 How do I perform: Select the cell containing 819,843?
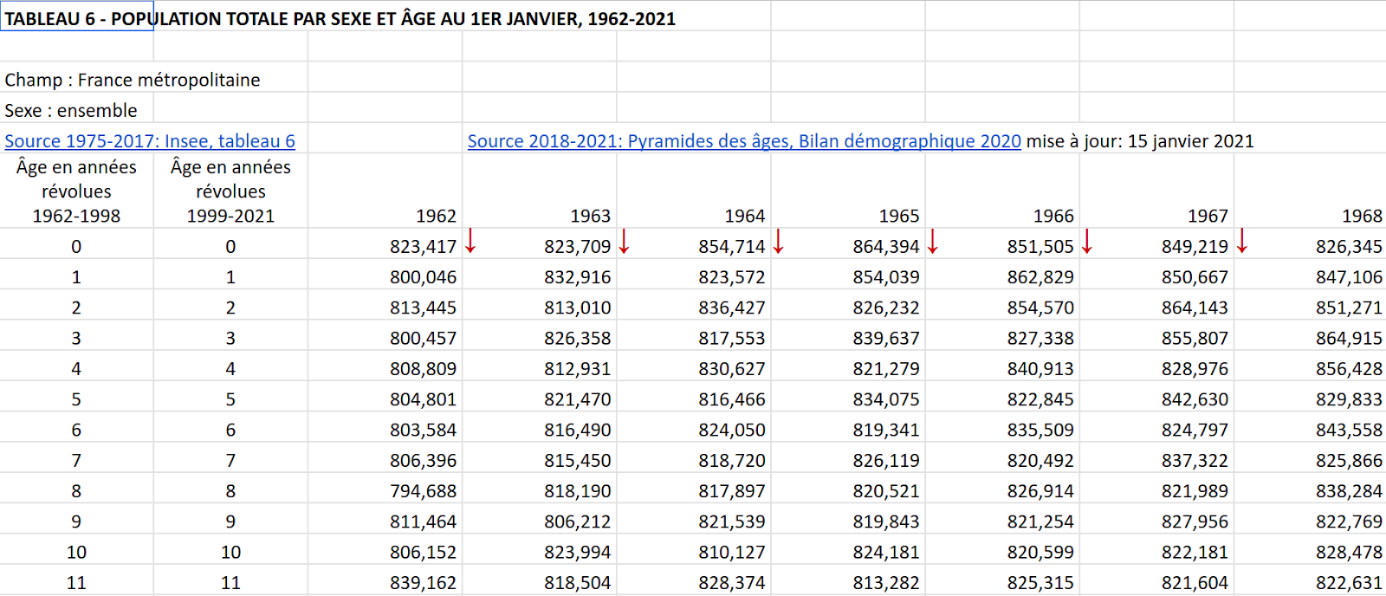point(848,521)
